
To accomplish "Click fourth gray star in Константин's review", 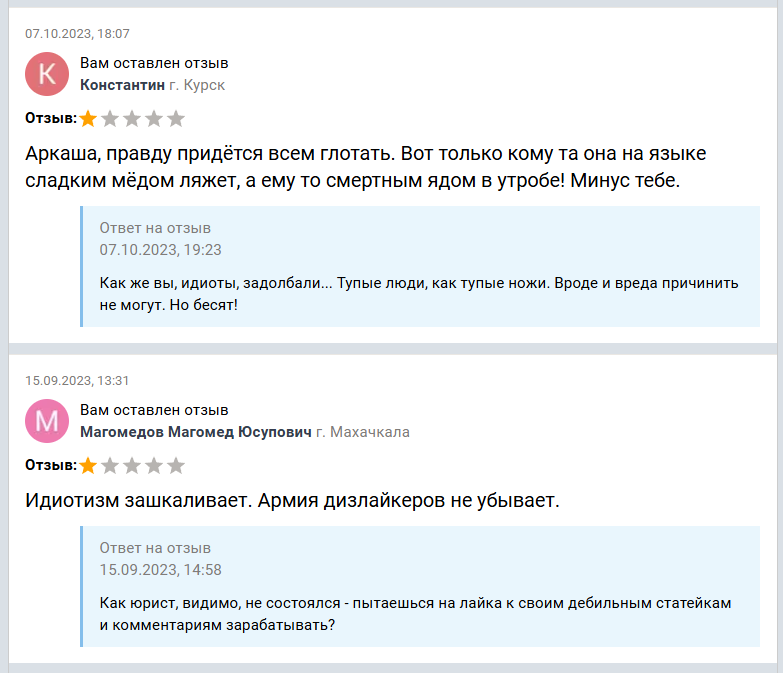I will pos(154,119).
